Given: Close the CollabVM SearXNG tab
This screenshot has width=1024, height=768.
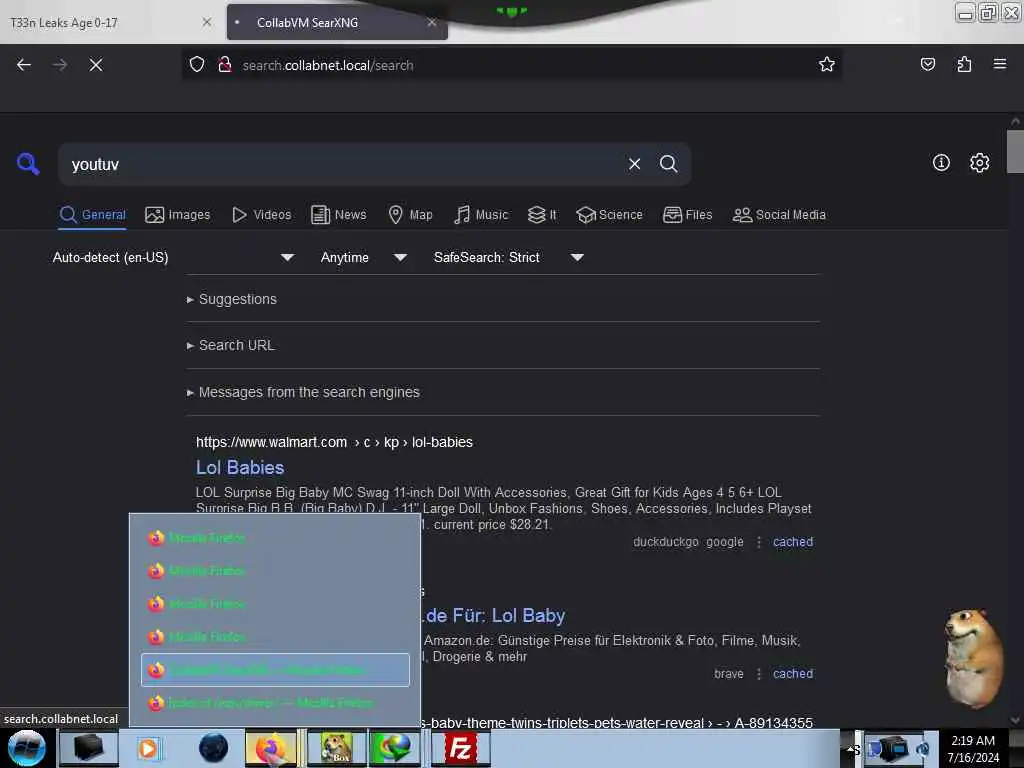Looking at the screenshot, I should point(432,22).
